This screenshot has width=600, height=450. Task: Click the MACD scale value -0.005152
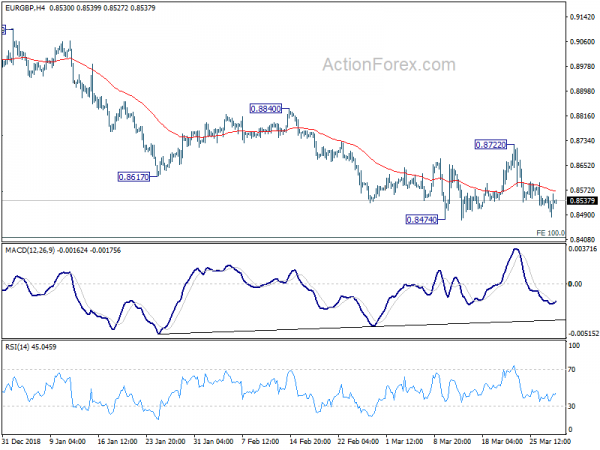pos(583,334)
